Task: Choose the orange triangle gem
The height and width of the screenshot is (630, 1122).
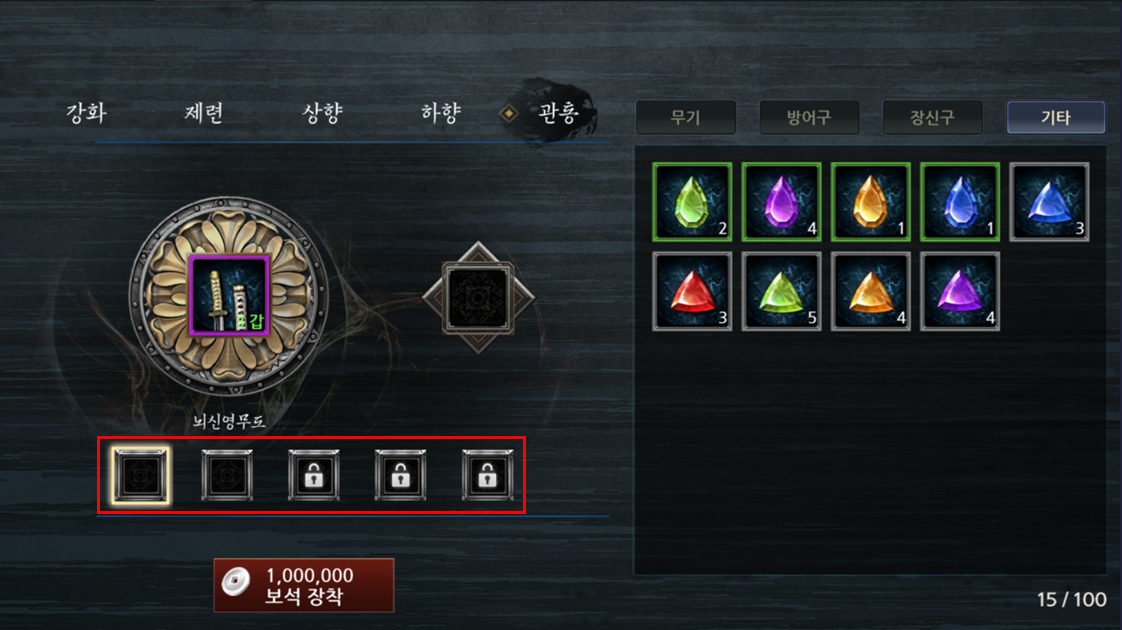Action: [871, 291]
